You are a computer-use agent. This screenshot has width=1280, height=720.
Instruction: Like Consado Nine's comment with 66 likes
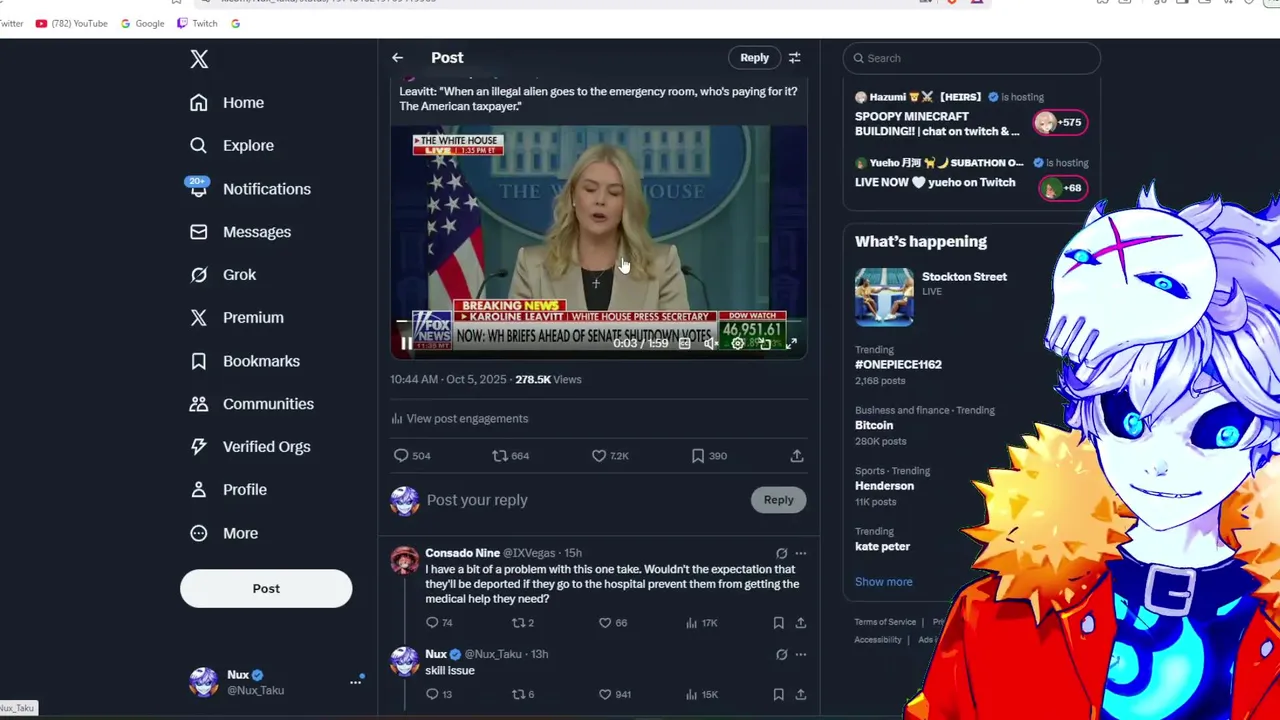pos(612,623)
